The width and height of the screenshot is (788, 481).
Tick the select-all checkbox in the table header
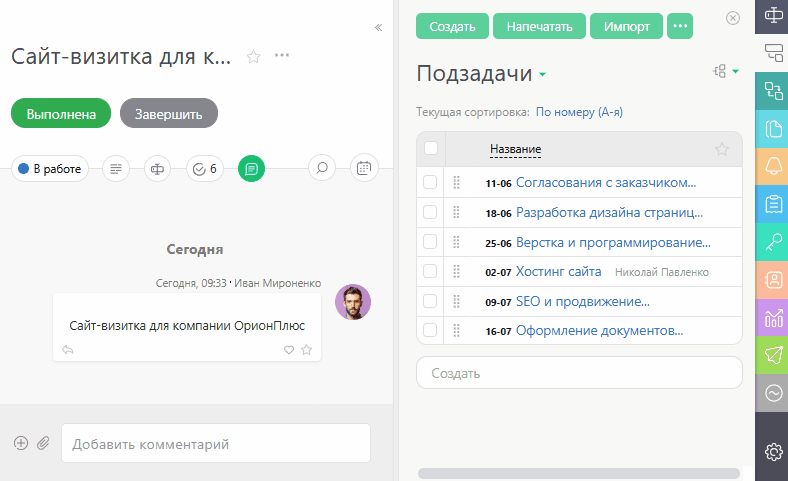431,148
